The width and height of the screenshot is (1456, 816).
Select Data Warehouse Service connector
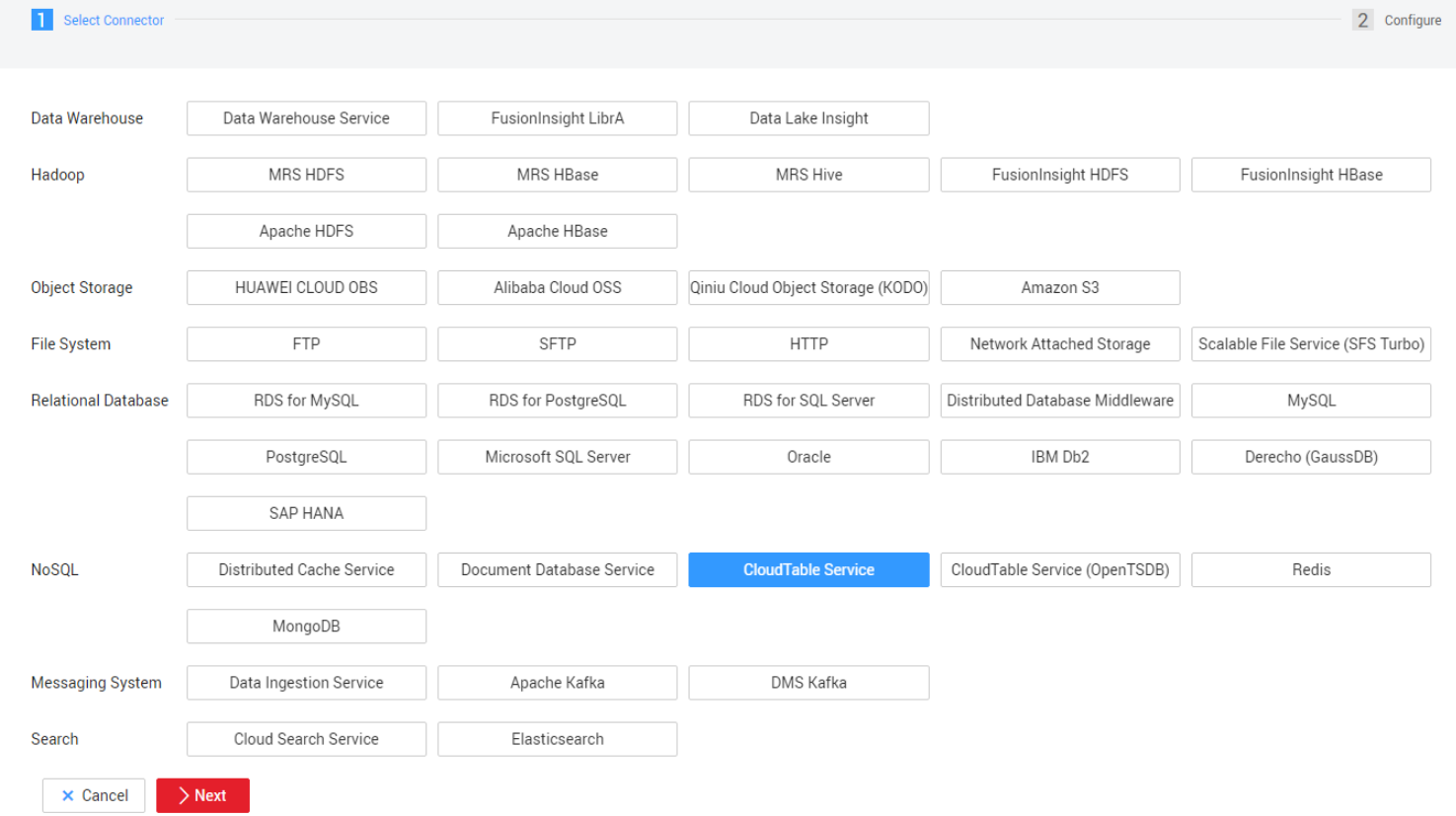[306, 118]
